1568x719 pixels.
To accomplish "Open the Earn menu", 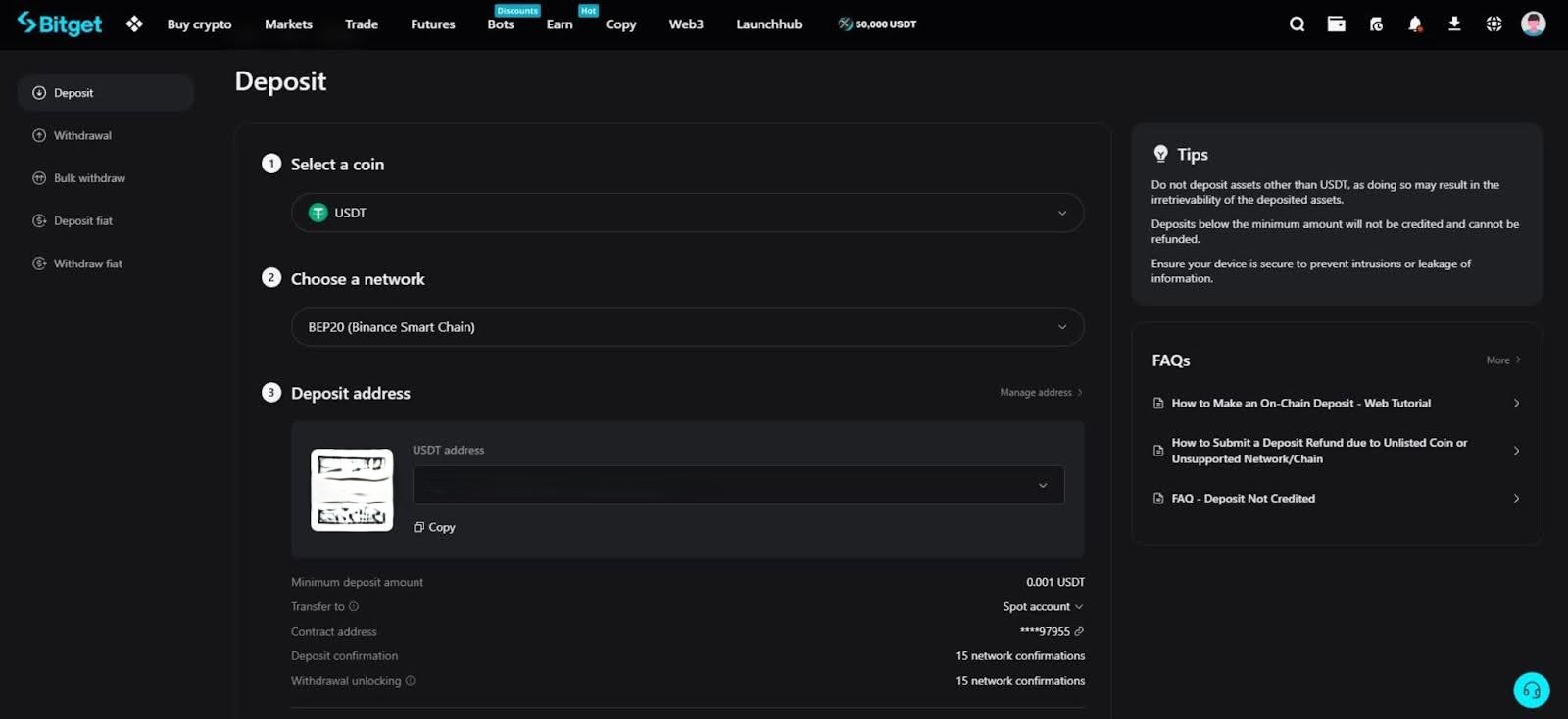I will tap(560, 24).
